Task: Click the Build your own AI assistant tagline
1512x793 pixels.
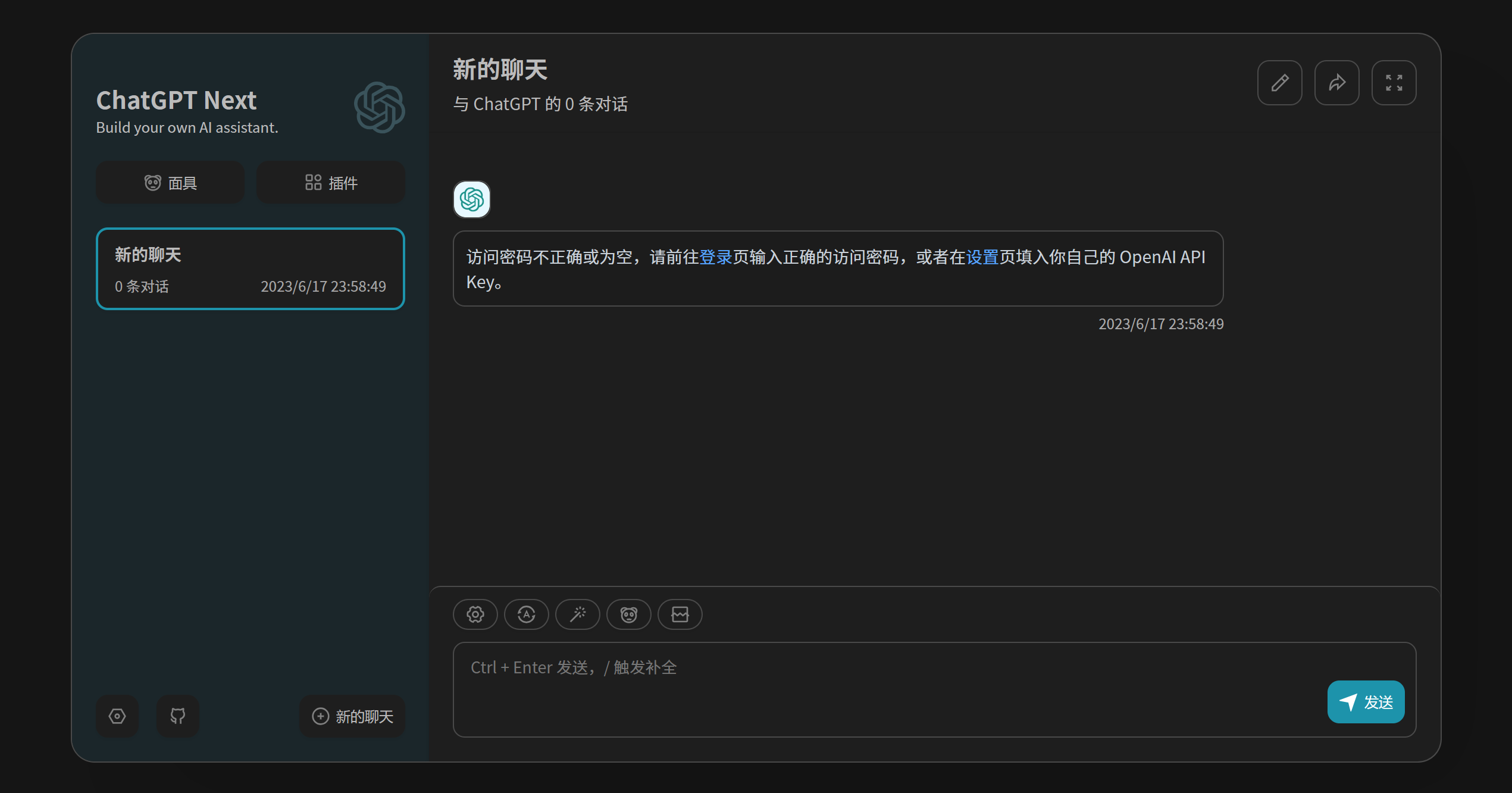Action: 187,128
